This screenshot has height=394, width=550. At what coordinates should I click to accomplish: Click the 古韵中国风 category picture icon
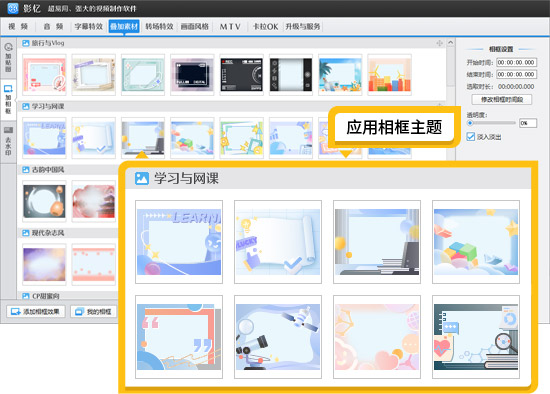pos(26,170)
